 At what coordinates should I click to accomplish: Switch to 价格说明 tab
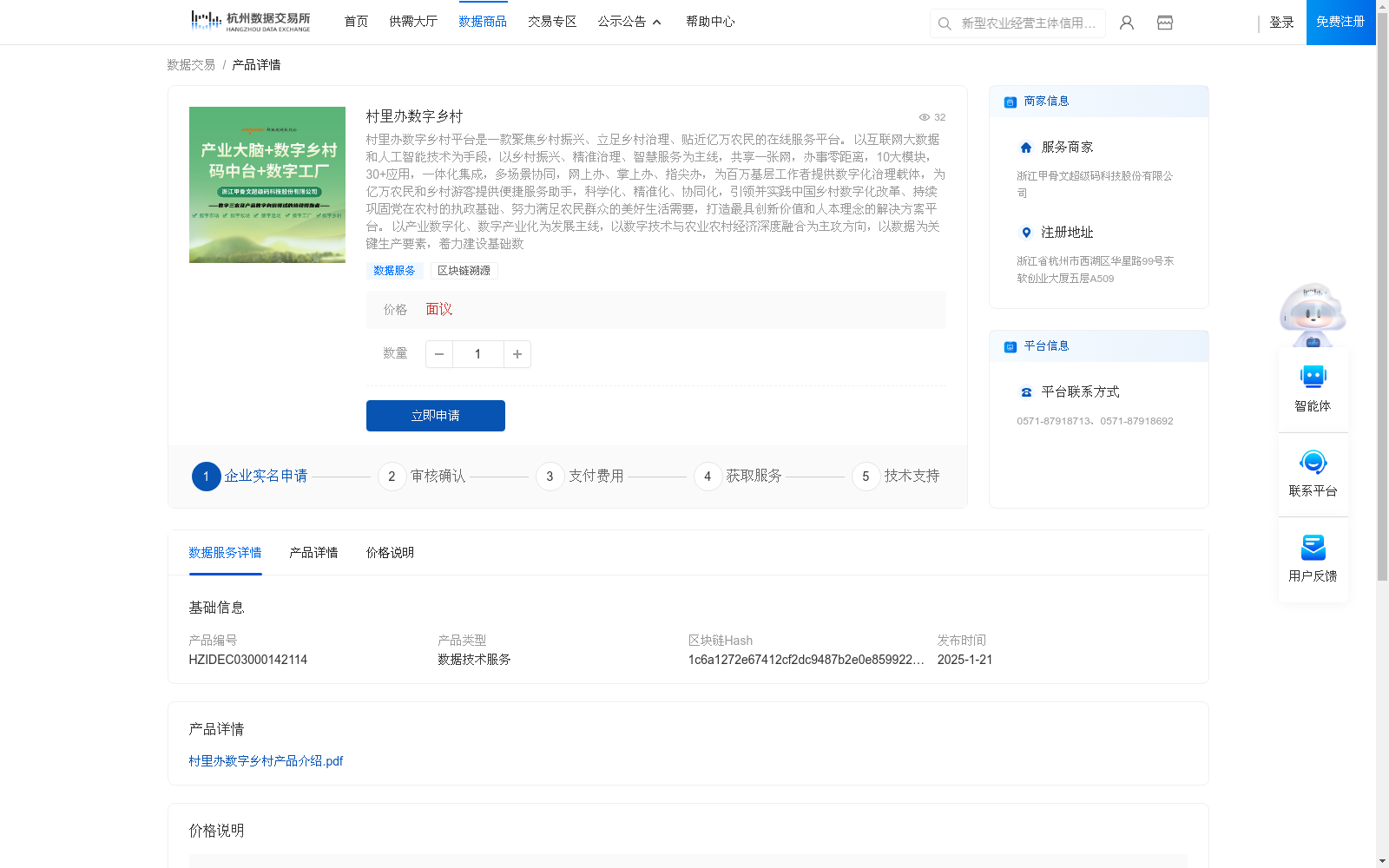click(390, 553)
